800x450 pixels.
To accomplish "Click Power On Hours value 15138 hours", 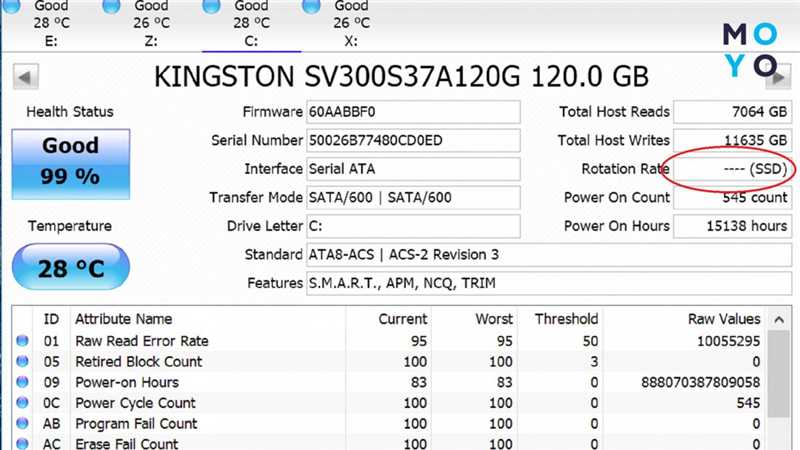I will tap(733, 226).
